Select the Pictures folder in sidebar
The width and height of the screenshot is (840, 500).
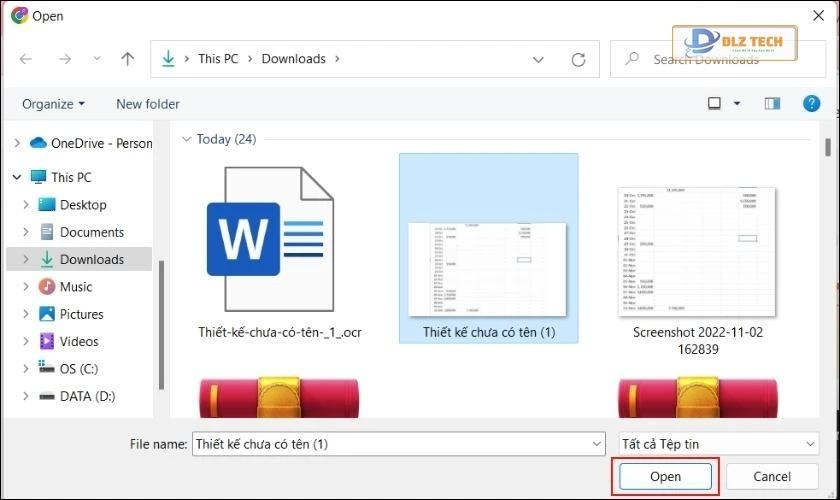click(81, 314)
